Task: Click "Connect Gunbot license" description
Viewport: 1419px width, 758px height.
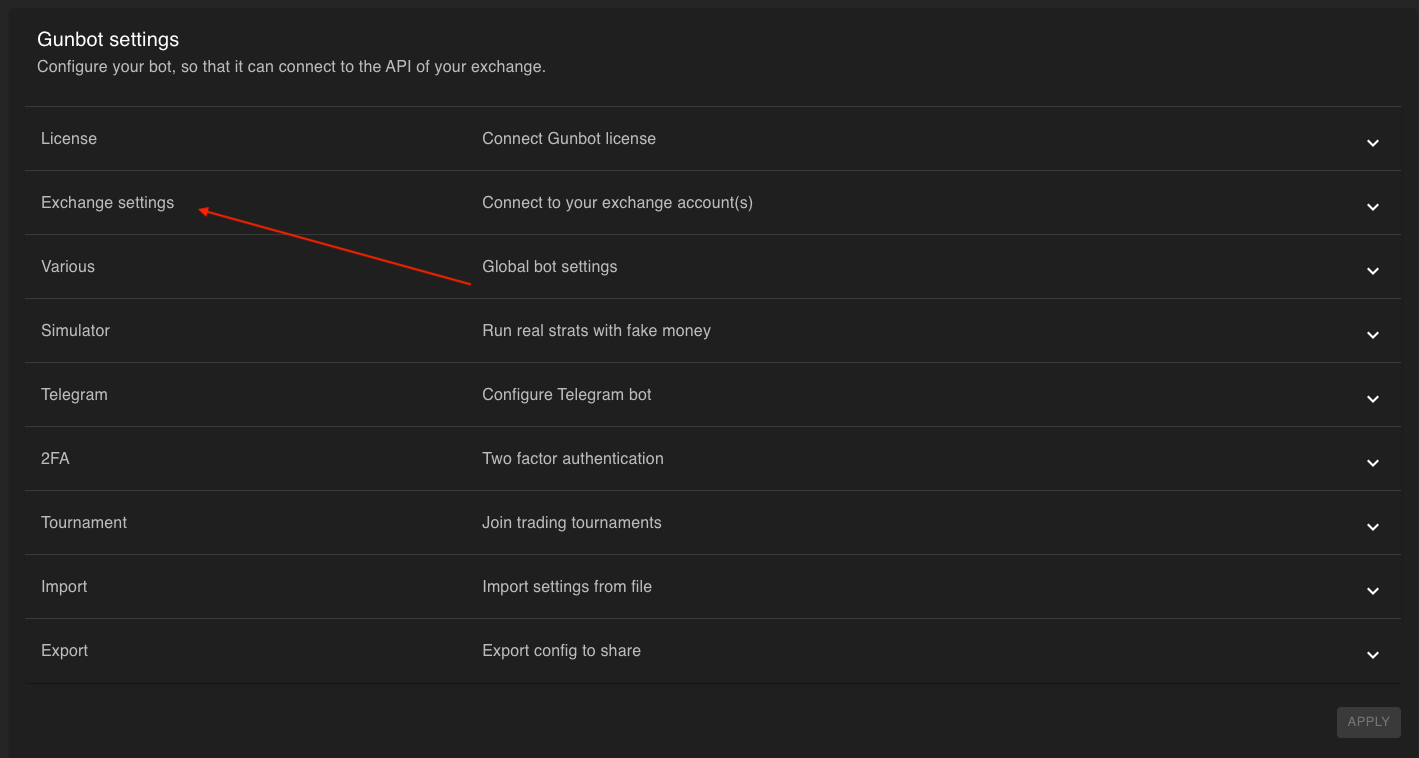Action: (x=569, y=139)
